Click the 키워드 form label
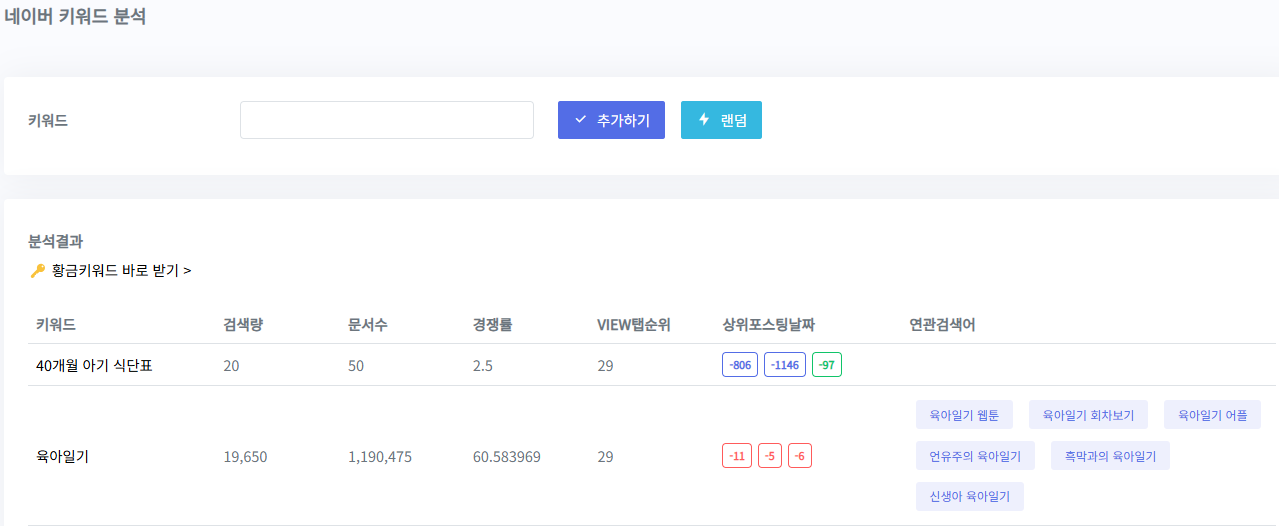This screenshot has height=526, width=1279. 48,121
